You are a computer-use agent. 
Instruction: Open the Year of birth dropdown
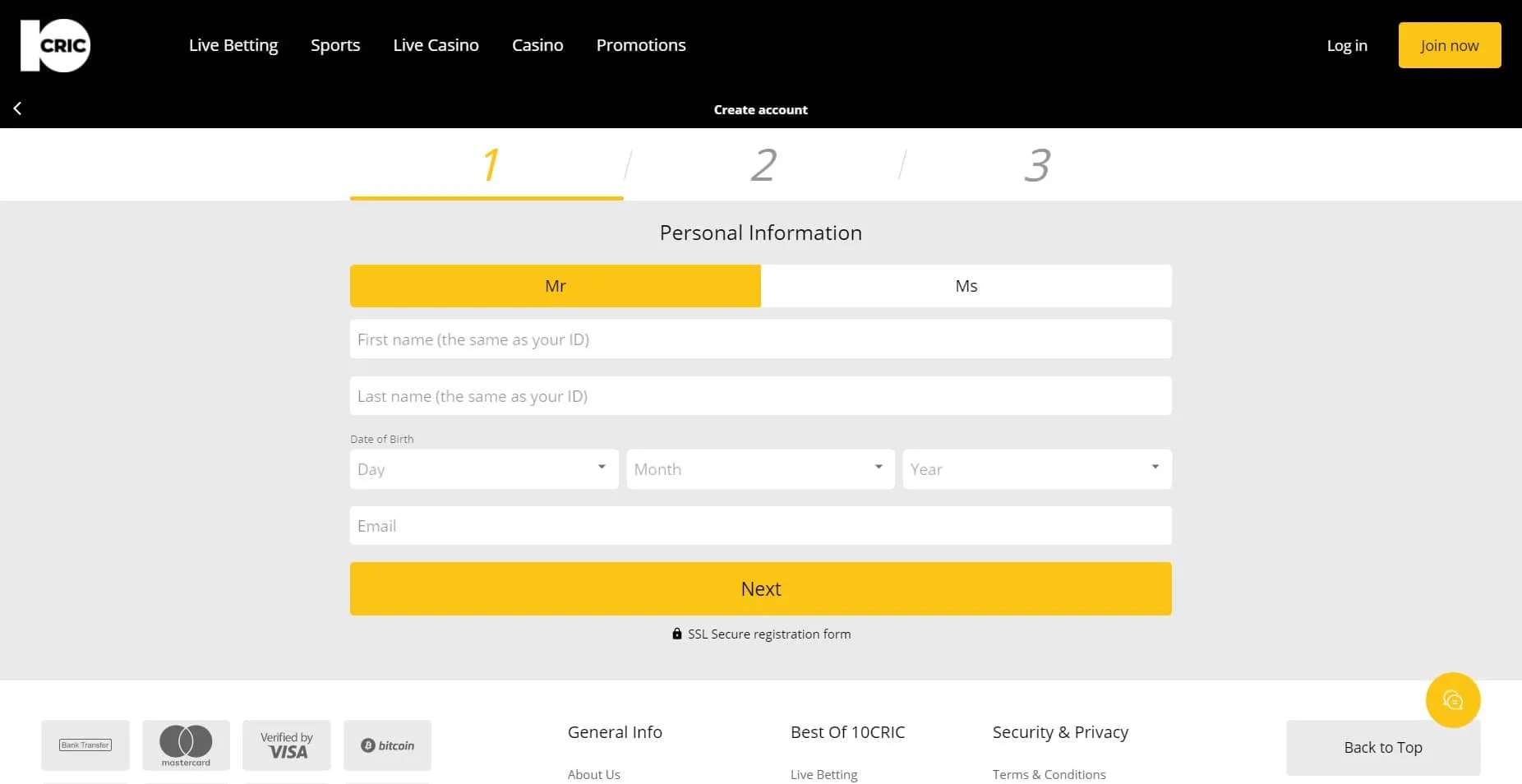click(1036, 469)
